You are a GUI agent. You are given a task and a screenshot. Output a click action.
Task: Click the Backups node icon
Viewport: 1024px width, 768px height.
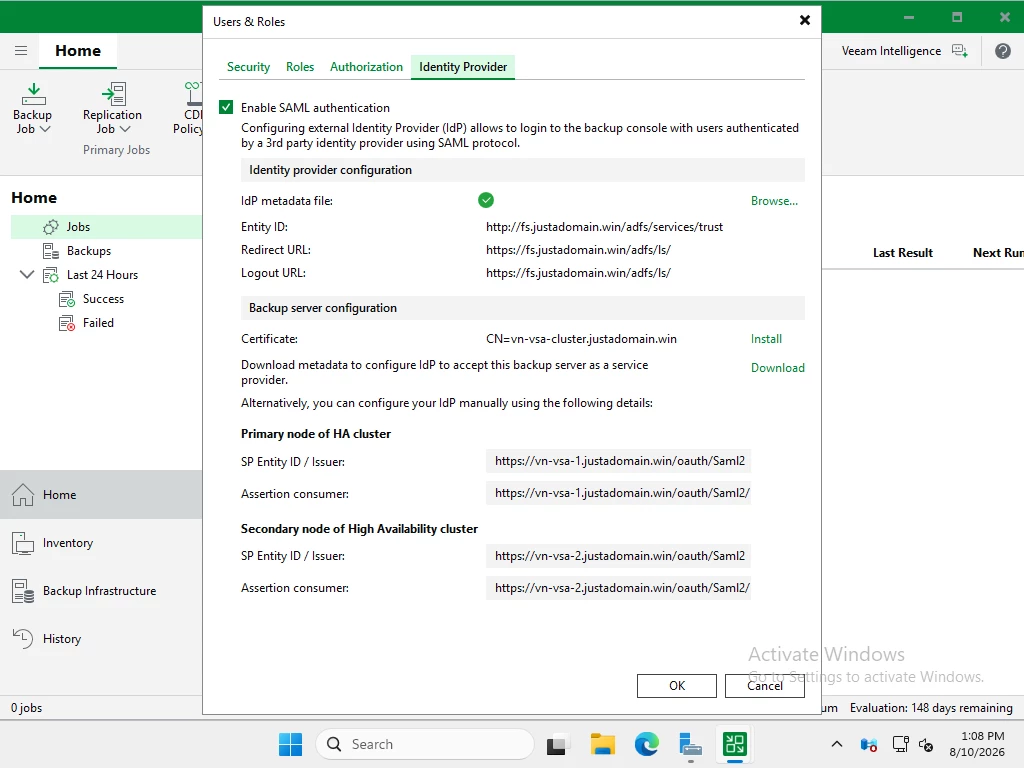51,251
